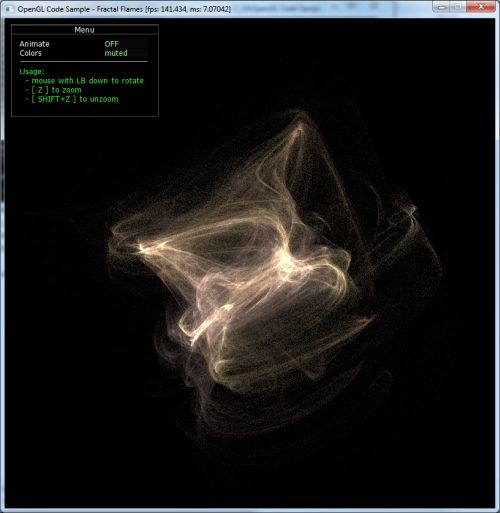Click the upper pointed tip of the fractal
This screenshot has width=500, height=513.
[x=301, y=125]
